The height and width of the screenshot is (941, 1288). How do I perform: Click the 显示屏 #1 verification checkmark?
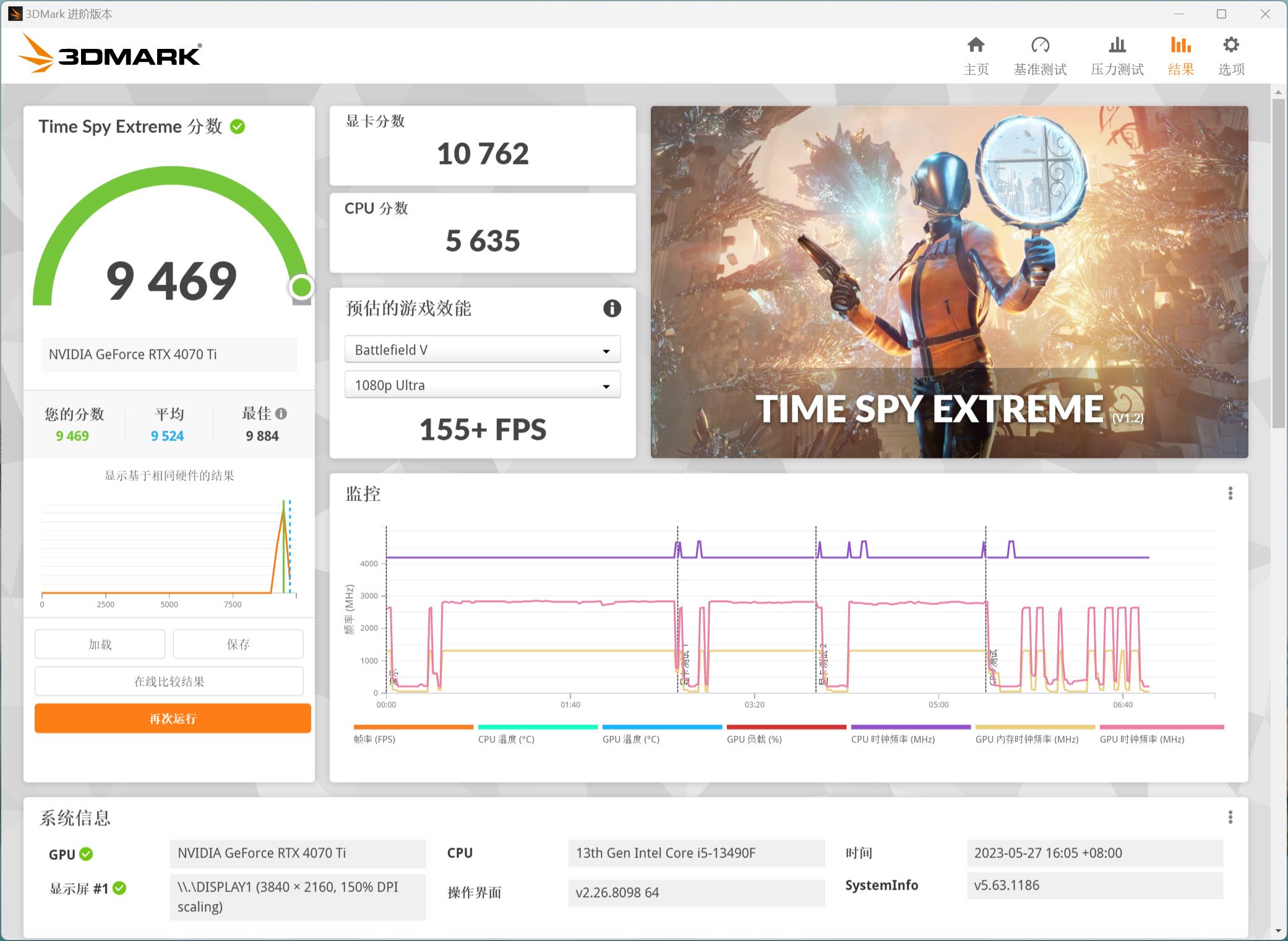click(119, 888)
